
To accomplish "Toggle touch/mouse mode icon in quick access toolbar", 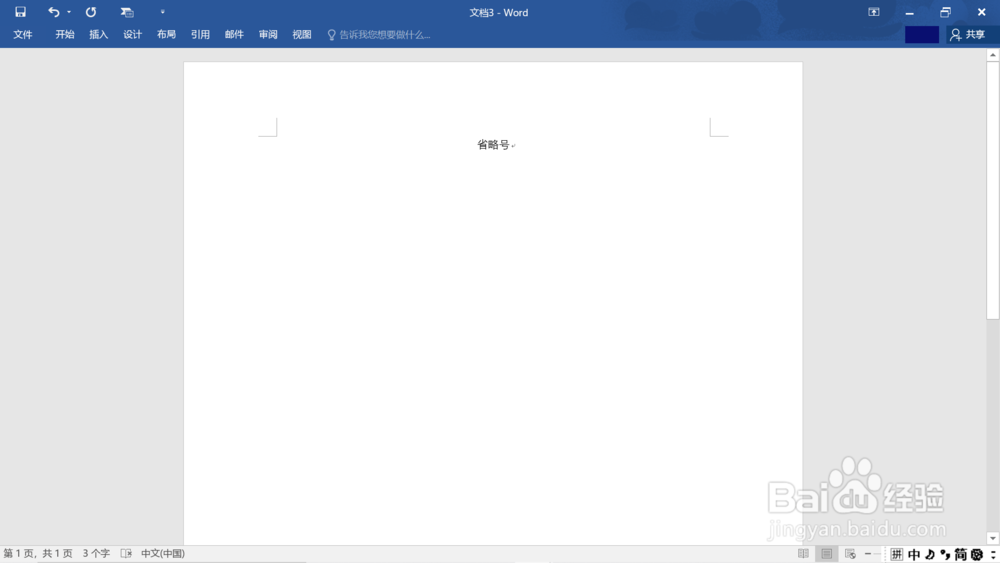I will 127,12.
